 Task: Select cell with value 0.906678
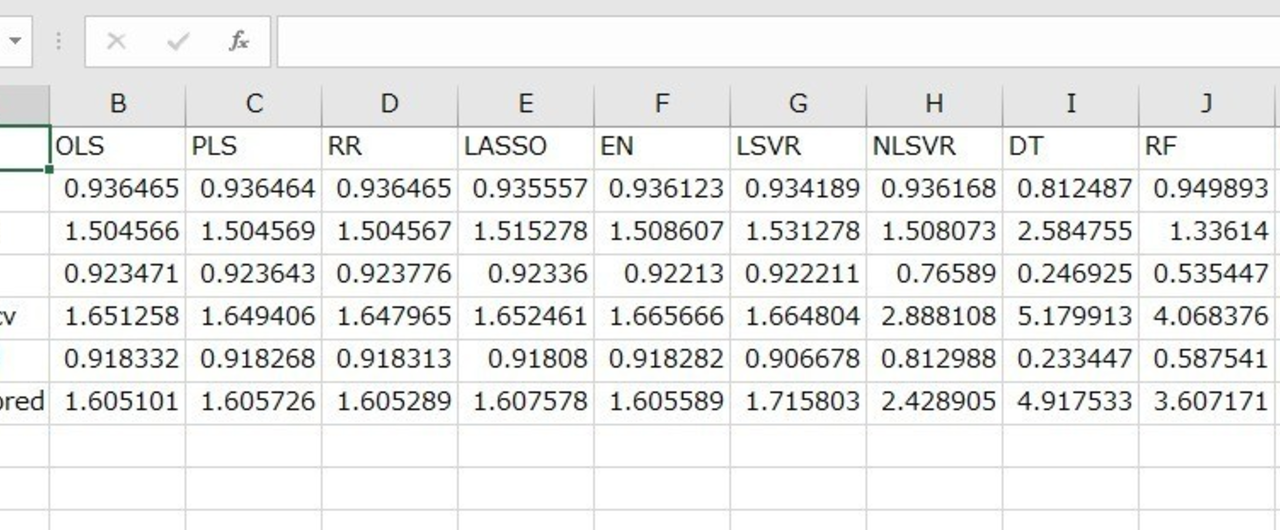coord(798,359)
